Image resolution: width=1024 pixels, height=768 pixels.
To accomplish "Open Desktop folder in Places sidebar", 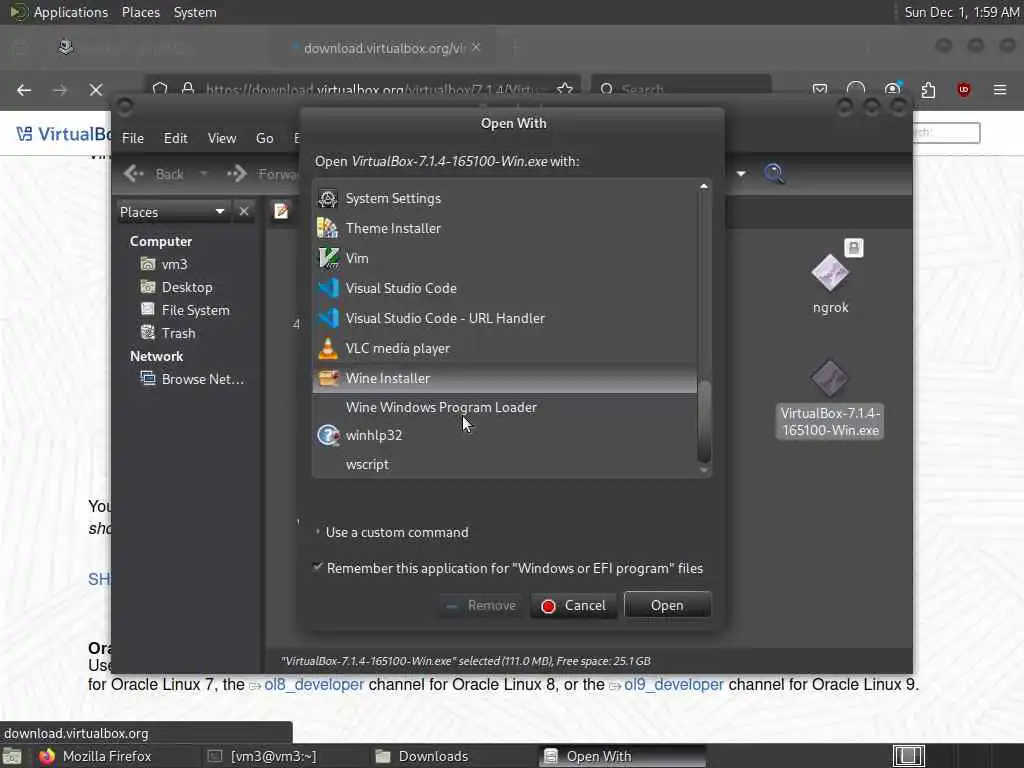I will tap(176, 287).
